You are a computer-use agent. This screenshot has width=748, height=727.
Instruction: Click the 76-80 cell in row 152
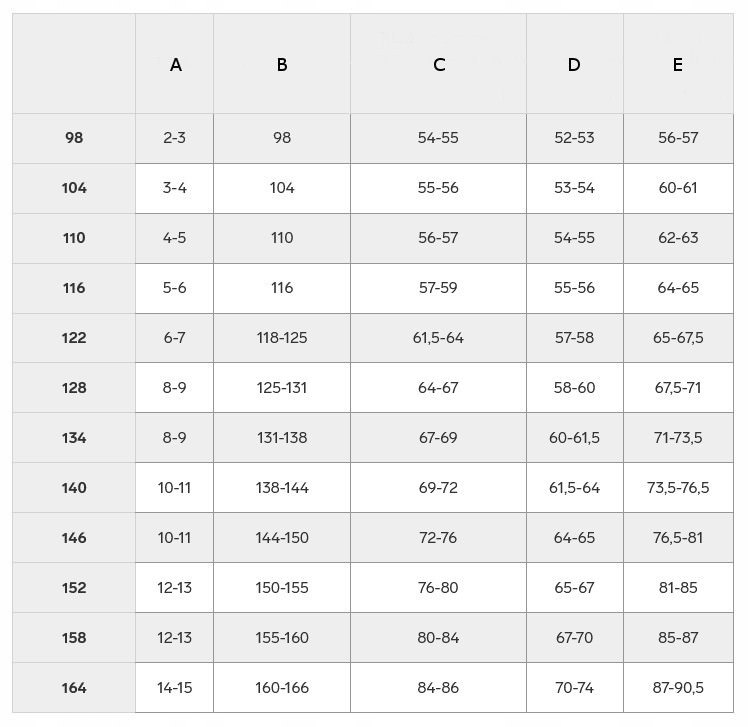pyautogui.click(x=438, y=588)
